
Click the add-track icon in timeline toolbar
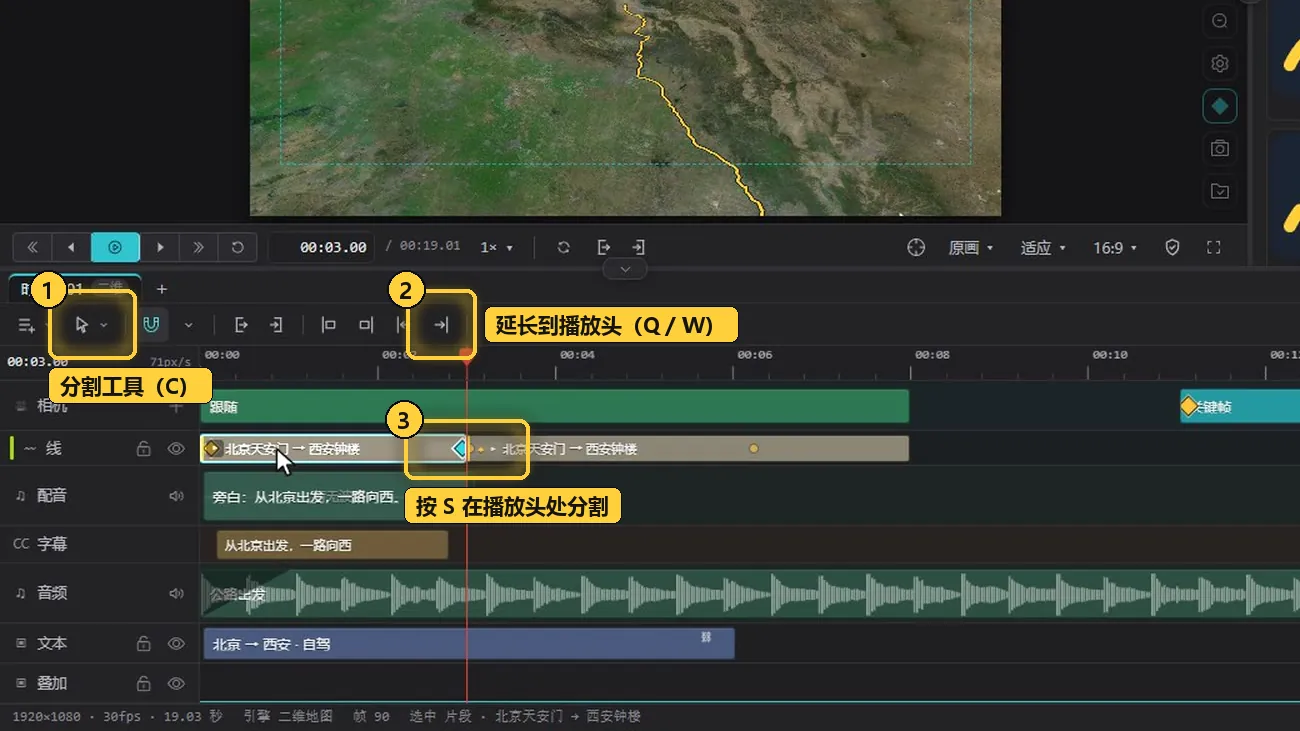pos(27,325)
